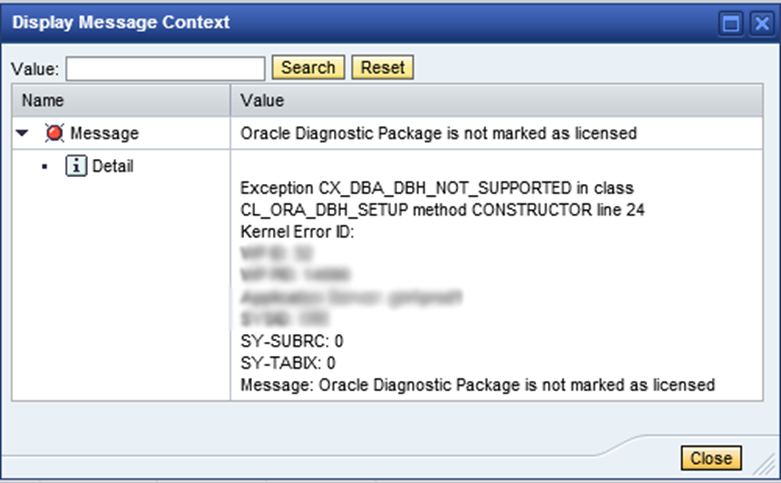
Task: Click the X icon in title bar
Action: 762,23
